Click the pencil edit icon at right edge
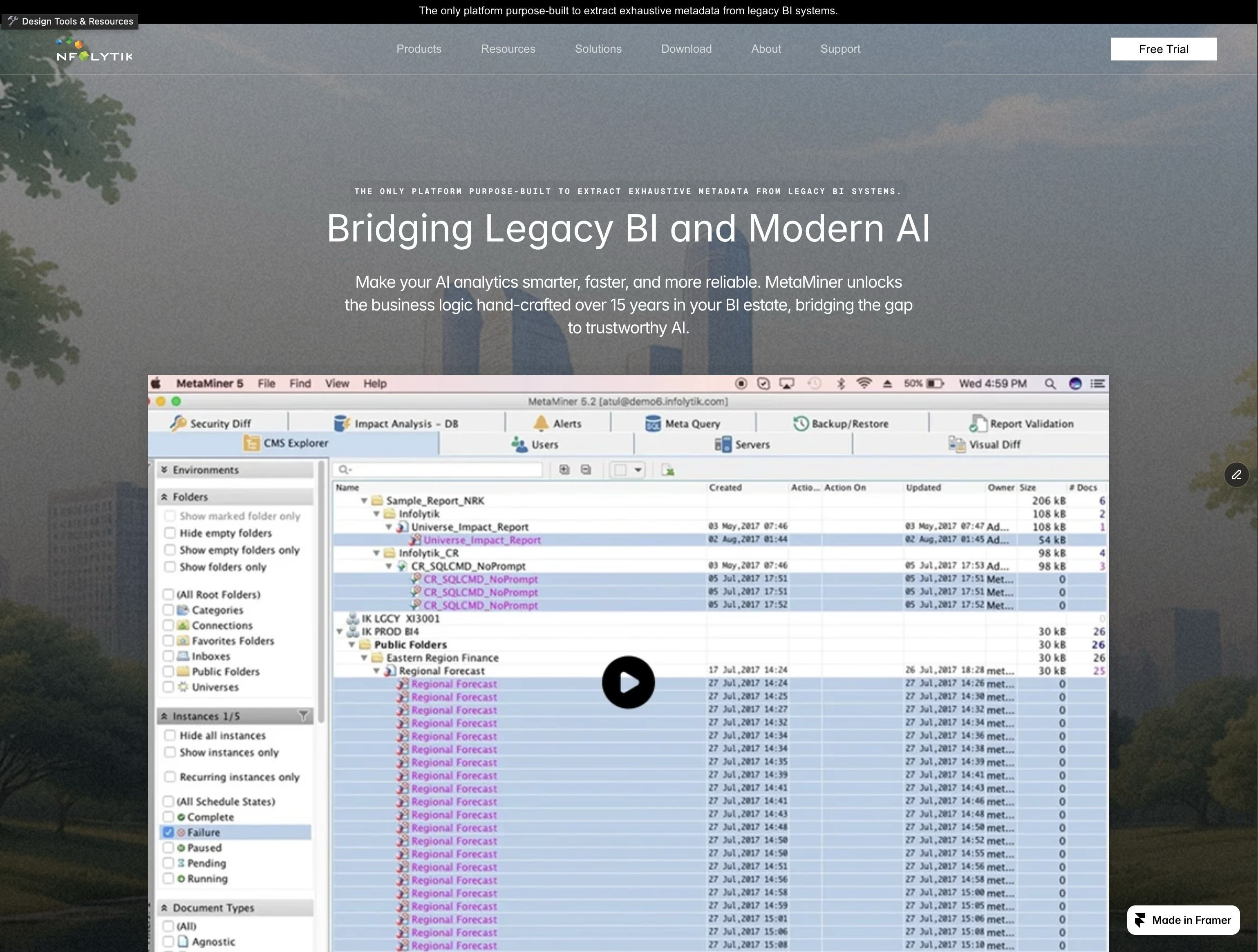1258x952 pixels. point(1236,475)
